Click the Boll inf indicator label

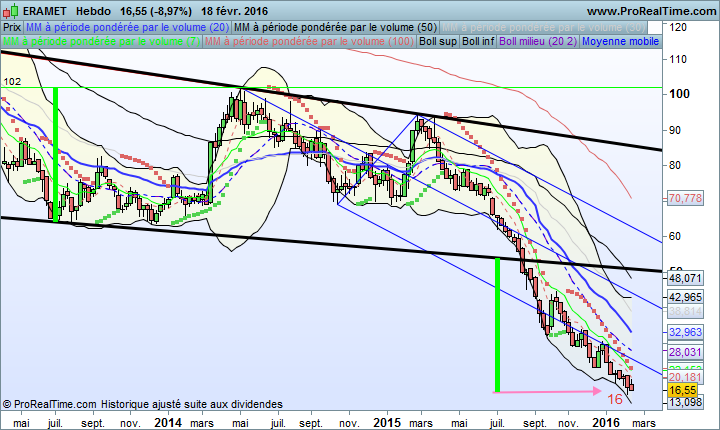(478, 41)
